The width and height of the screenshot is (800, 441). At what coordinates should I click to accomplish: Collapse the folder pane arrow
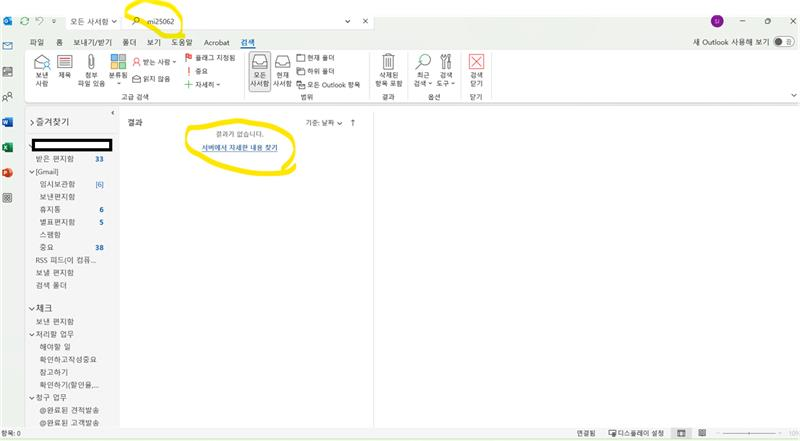tap(112, 112)
